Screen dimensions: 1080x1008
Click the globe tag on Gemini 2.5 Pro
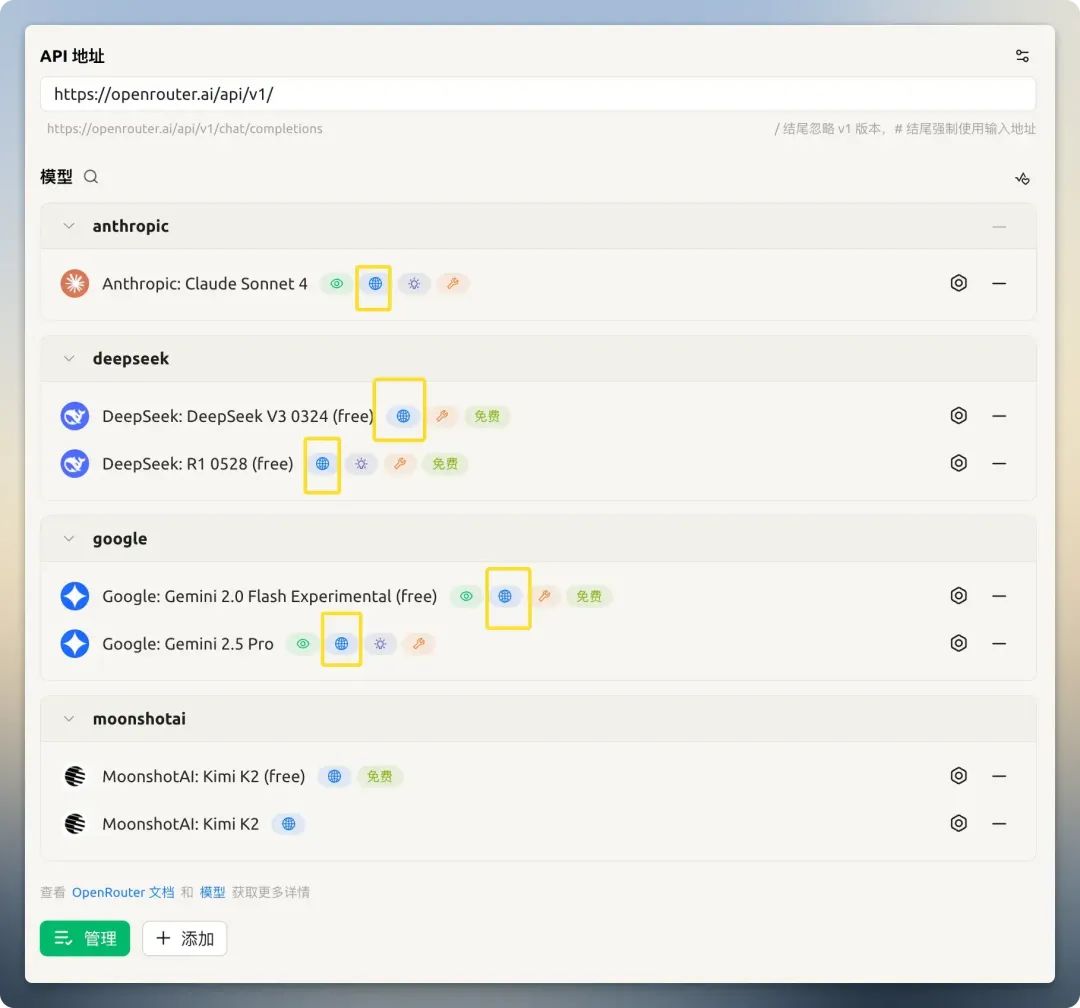click(341, 644)
